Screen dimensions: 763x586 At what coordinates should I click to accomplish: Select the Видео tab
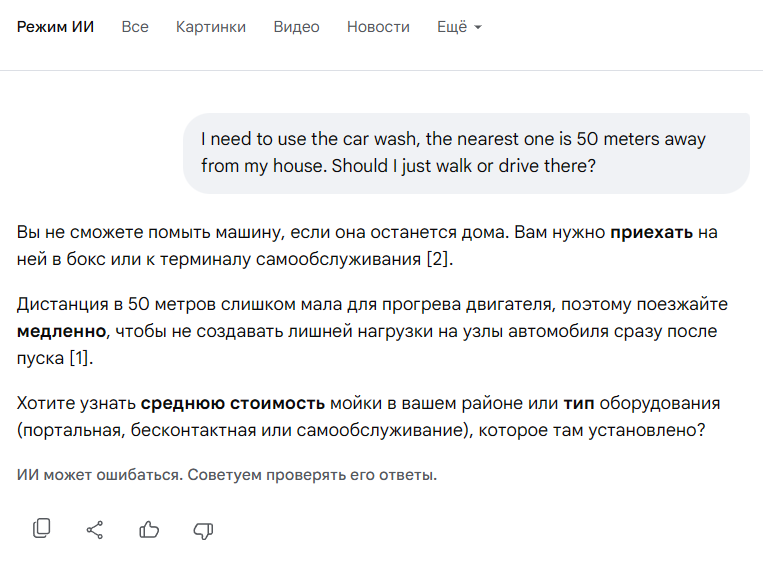[296, 27]
